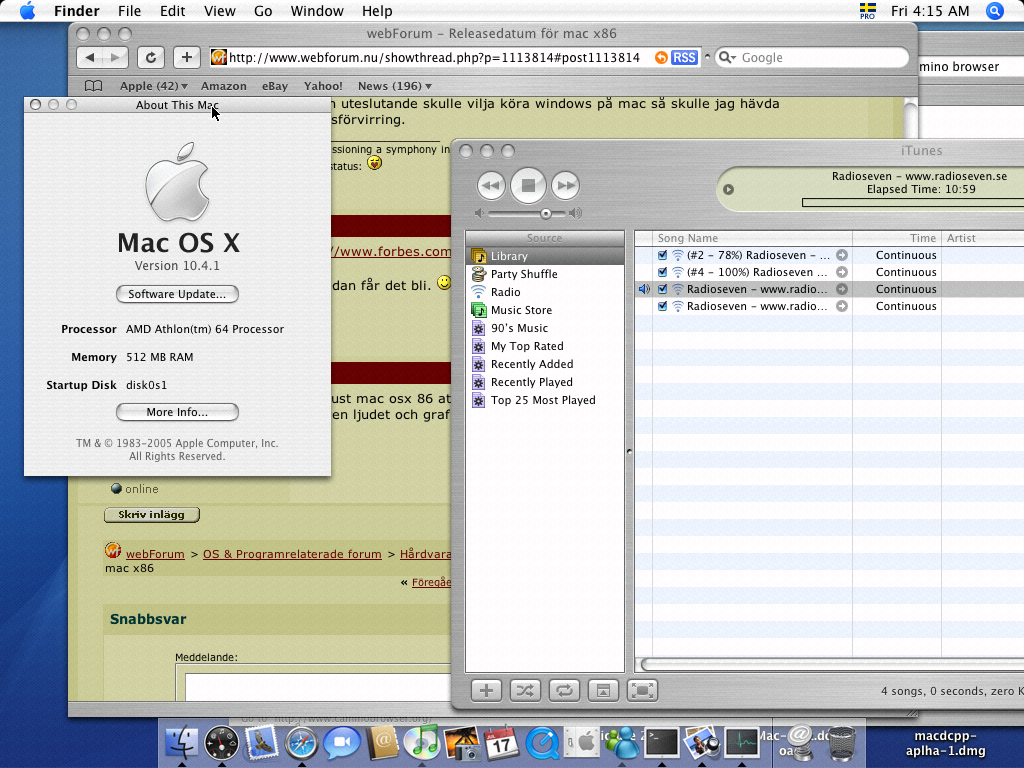Screen dimensions: 1024x768
Task: Uncheck the currently playing Radioseven stream
Action: tap(662, 289)
